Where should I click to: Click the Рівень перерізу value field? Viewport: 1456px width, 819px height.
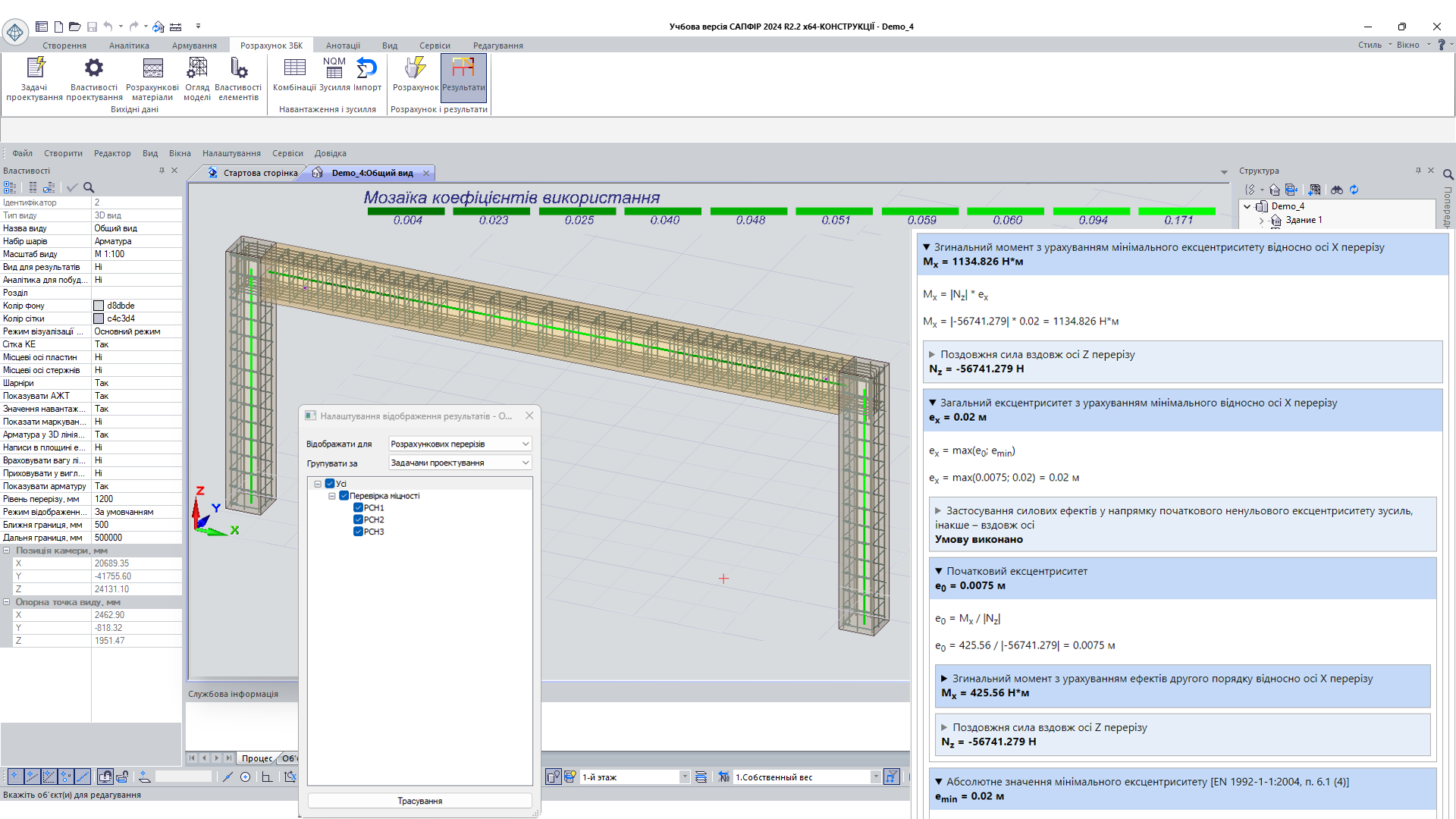click(x=136, y=499)
